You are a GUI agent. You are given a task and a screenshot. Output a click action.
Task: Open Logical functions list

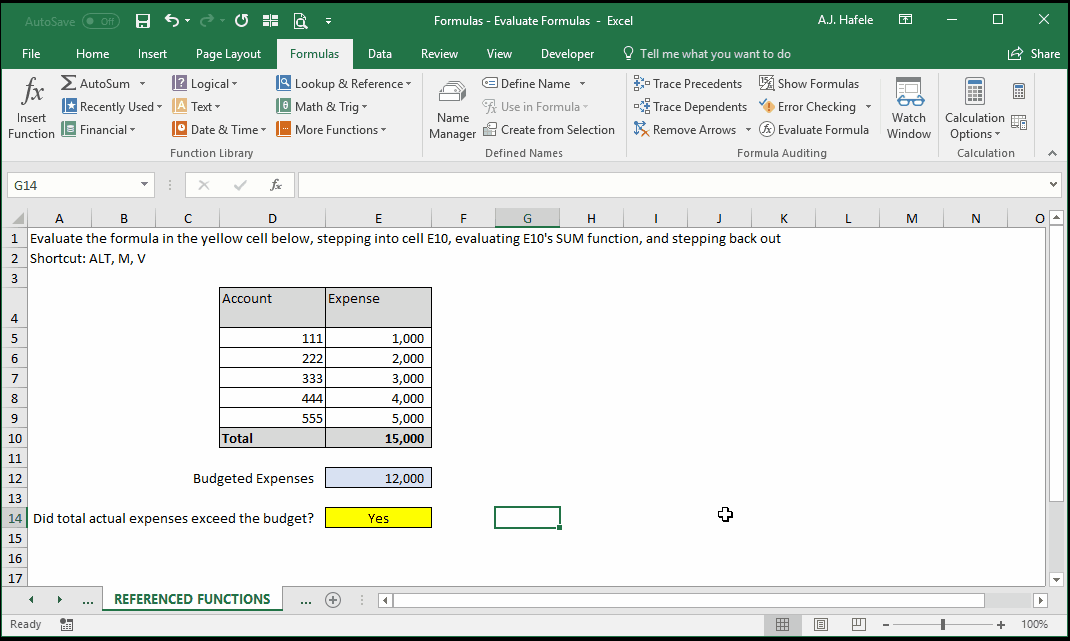(205, 83)
